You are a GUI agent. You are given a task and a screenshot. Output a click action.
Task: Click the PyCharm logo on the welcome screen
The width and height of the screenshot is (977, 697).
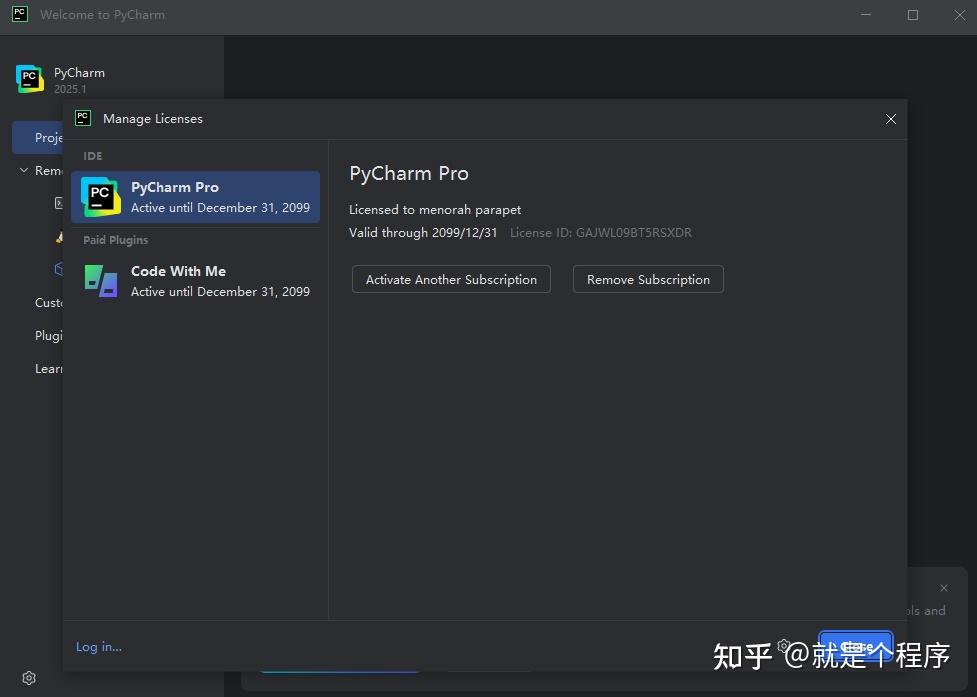pyautogui.click(x=28, y=77)
